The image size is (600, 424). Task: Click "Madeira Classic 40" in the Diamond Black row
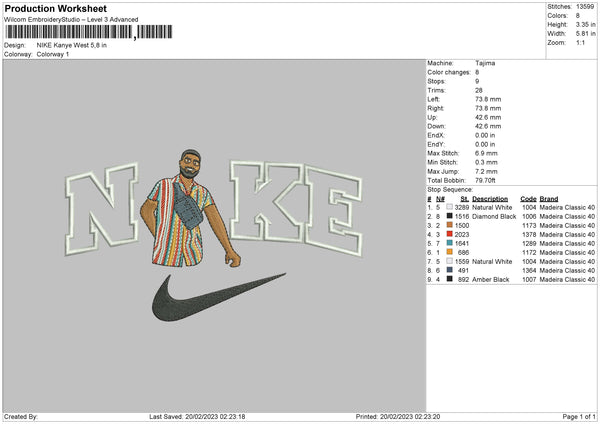point(567,216)
